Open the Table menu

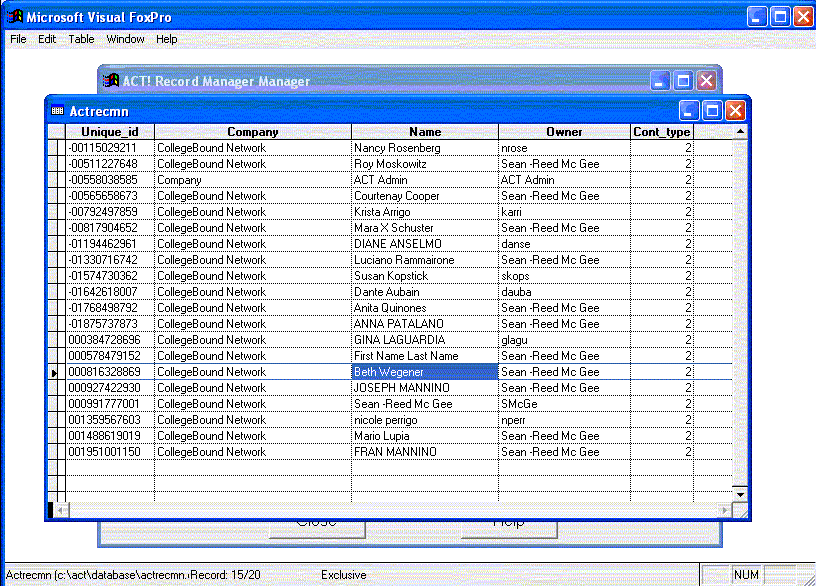[x=81, y=39]
